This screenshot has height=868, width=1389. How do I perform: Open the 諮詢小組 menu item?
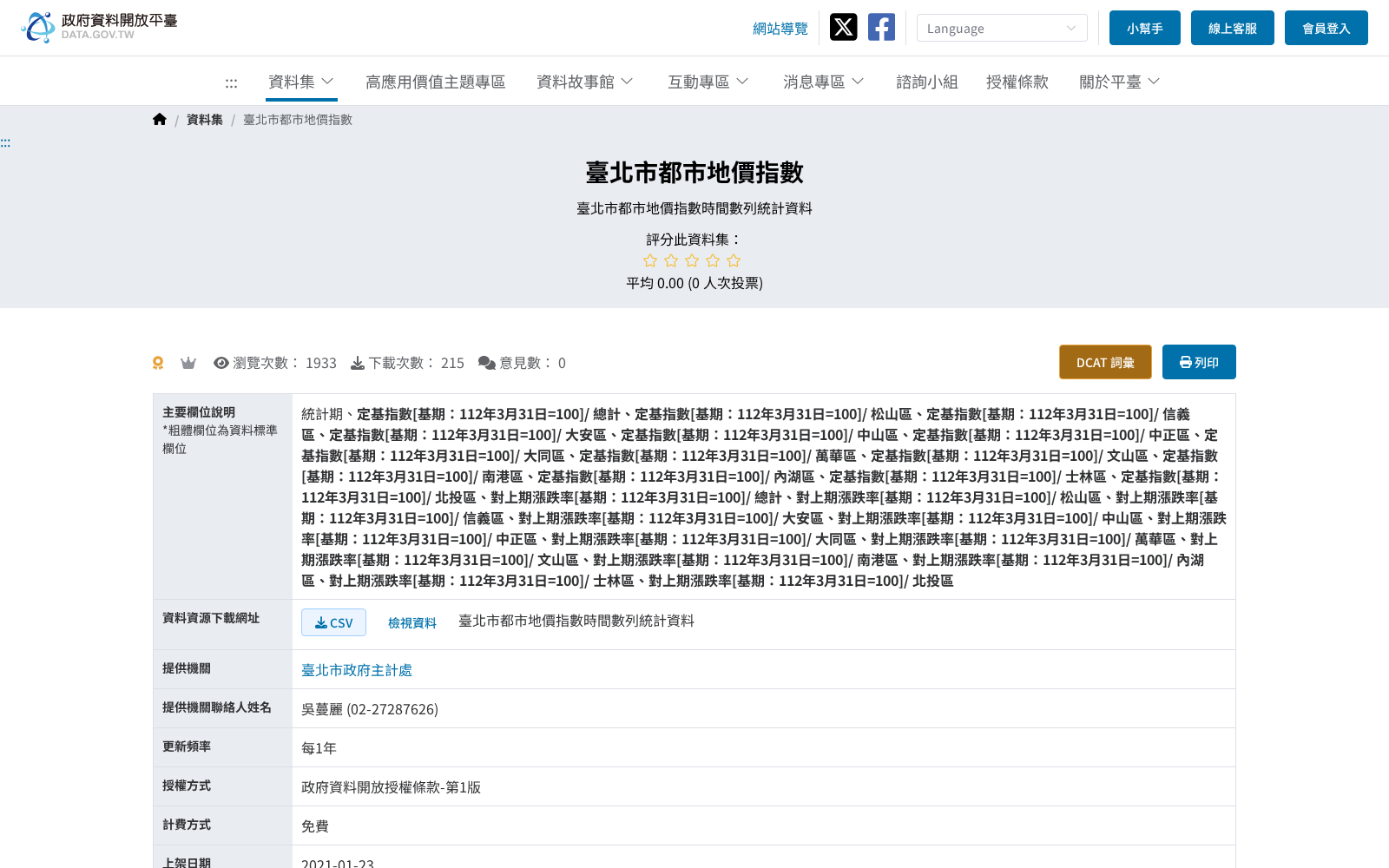coord(927,82)
